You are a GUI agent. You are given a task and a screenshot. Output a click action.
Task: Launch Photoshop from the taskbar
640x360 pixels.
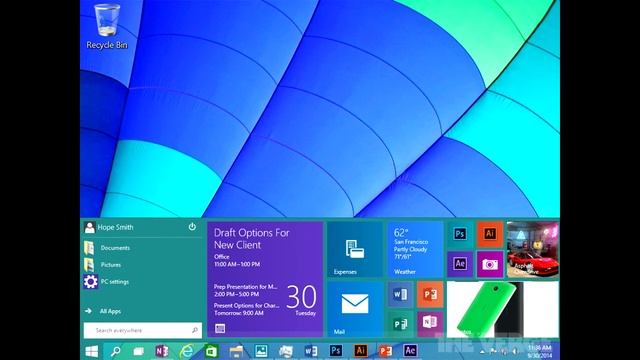pos(336,351)
